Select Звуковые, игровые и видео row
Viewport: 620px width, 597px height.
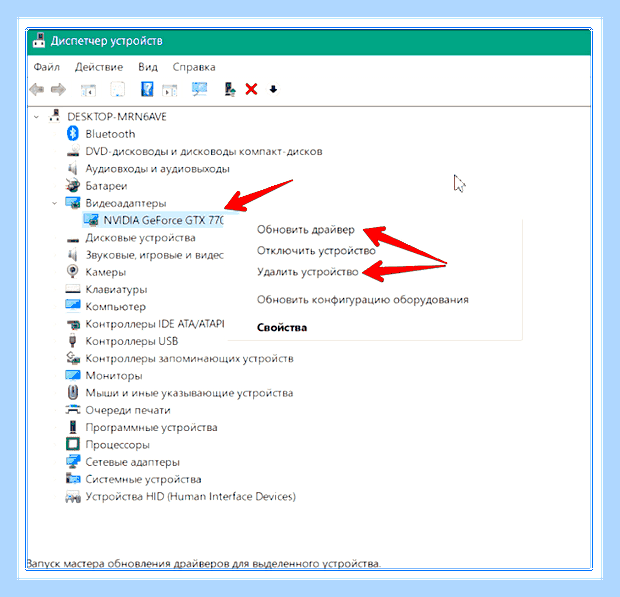[154, 255]
